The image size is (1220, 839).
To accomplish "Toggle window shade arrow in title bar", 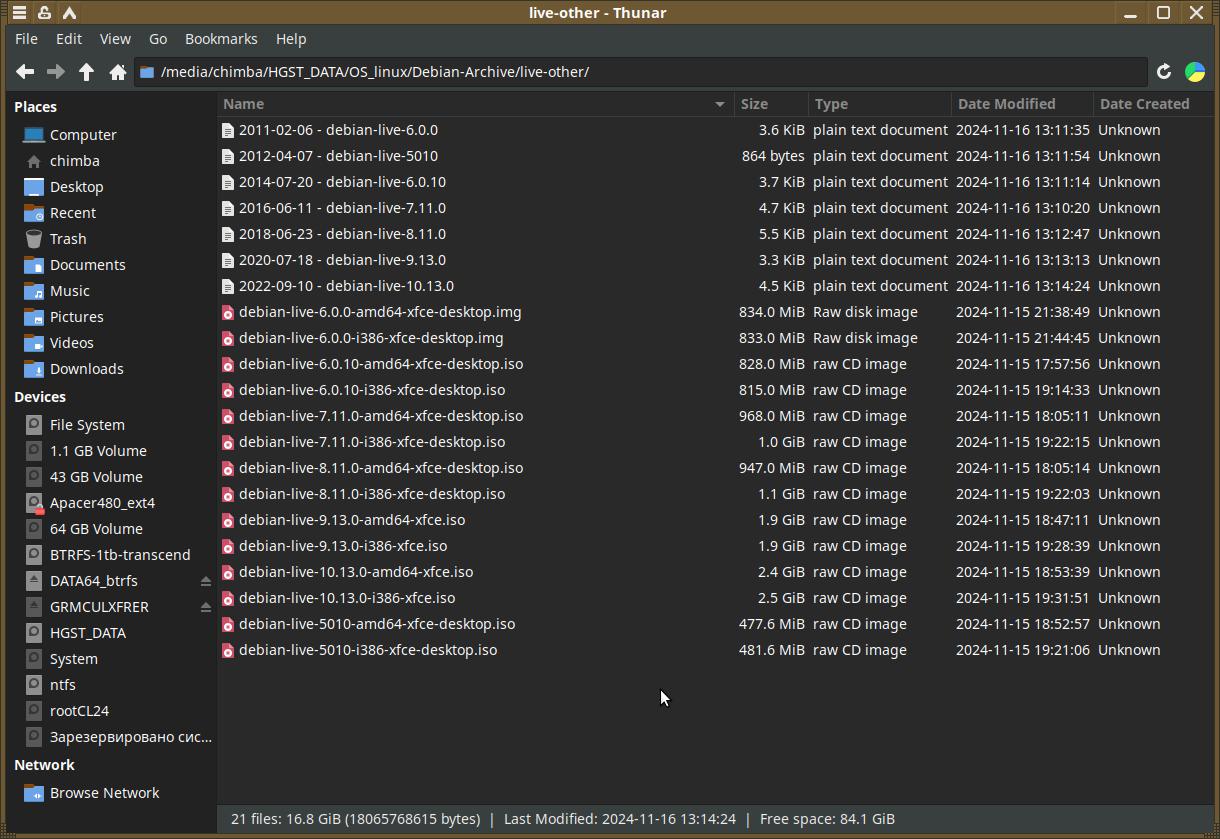I will 69,13.
